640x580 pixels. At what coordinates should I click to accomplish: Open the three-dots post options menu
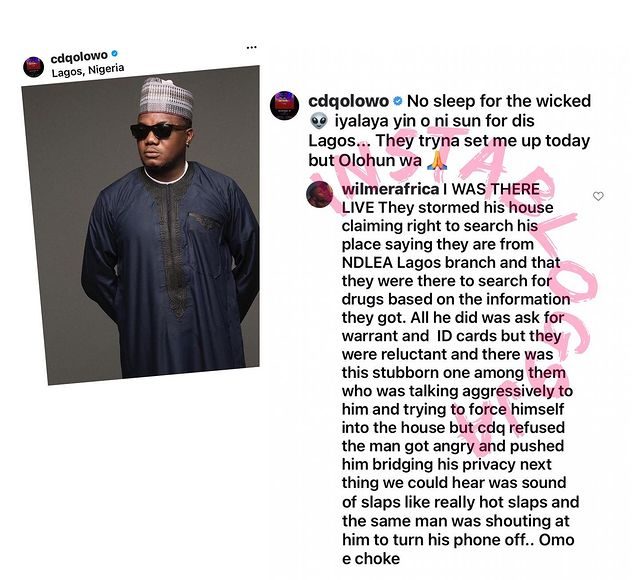[x=251, y=47]
